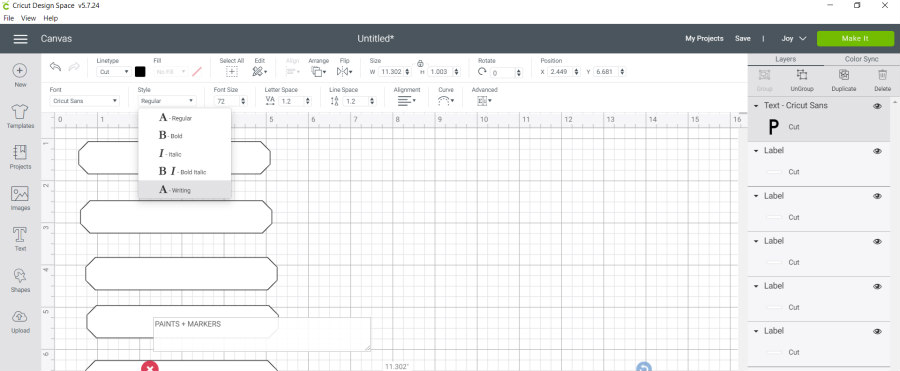Viewport: 900px width, 371px height.
Task: Open the Shapes tool in the sidebar
Action: (20, 280)
